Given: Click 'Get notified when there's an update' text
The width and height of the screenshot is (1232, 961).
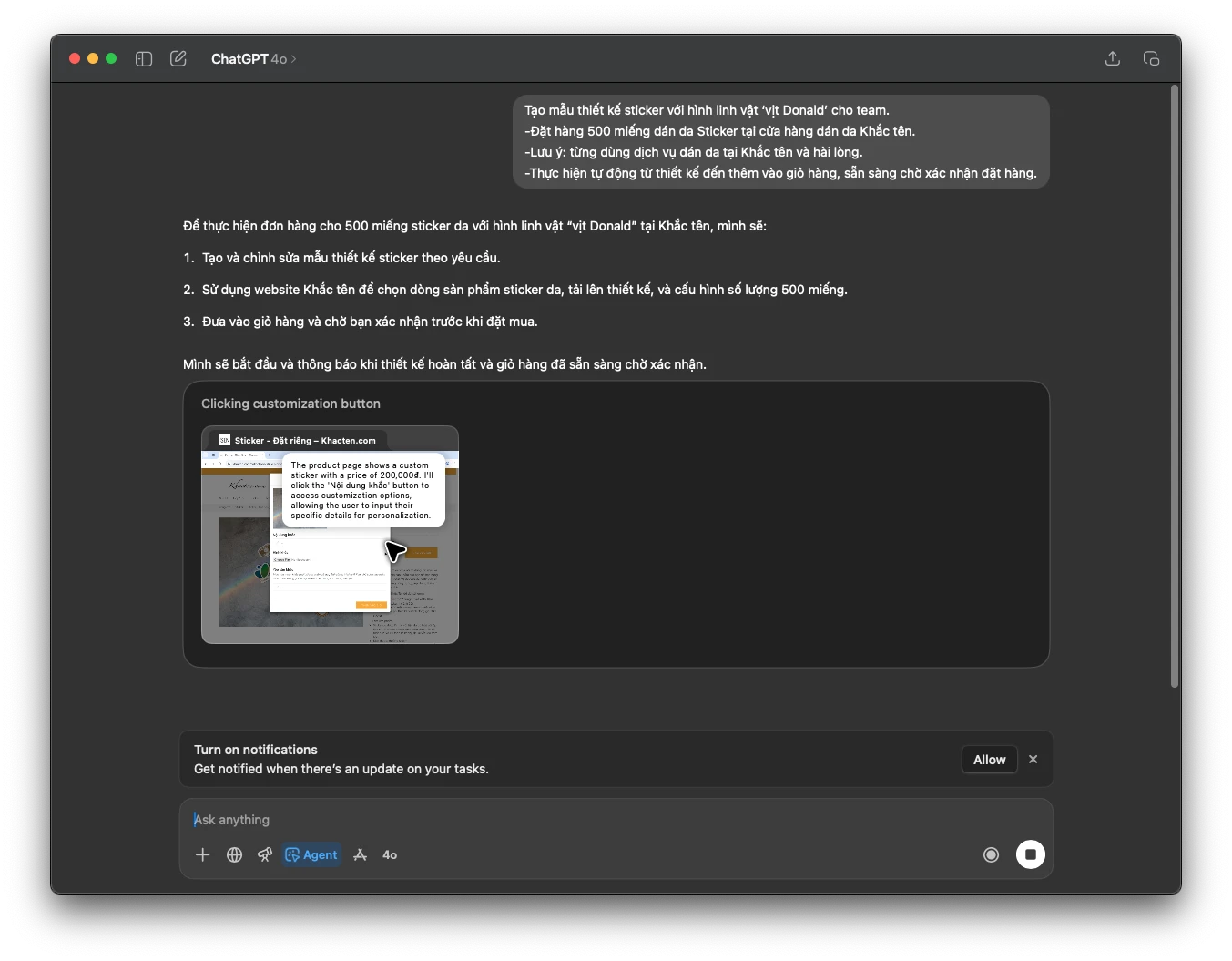Looking at the screenshot, I should [341, 769].
